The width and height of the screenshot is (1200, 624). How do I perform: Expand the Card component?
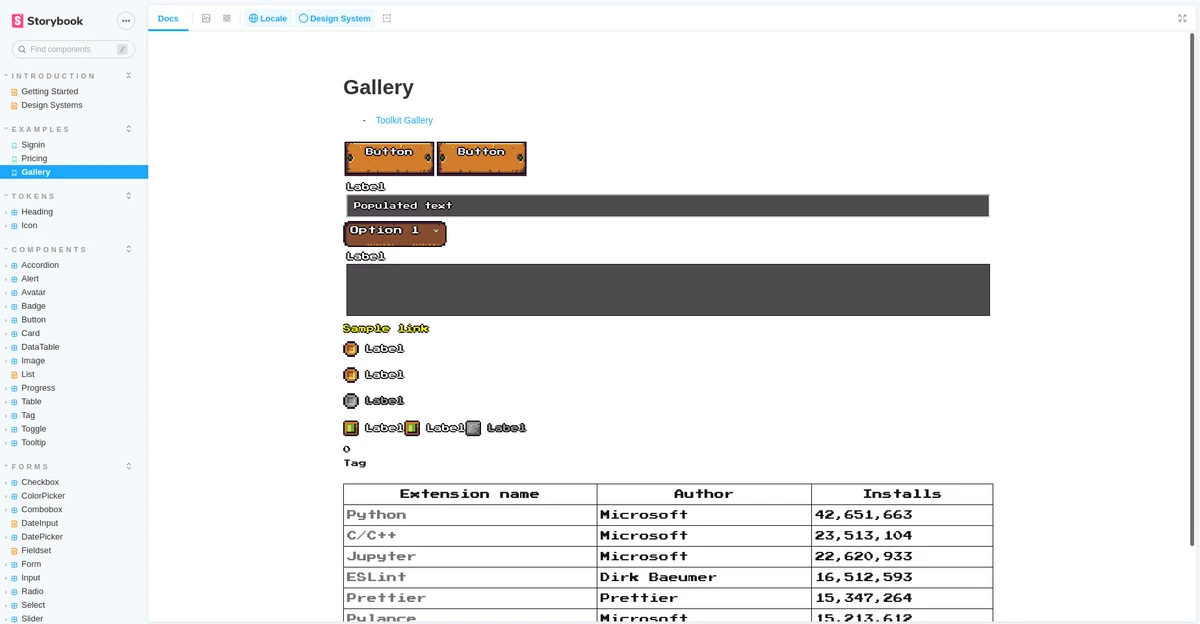click(x=30, y=333)
